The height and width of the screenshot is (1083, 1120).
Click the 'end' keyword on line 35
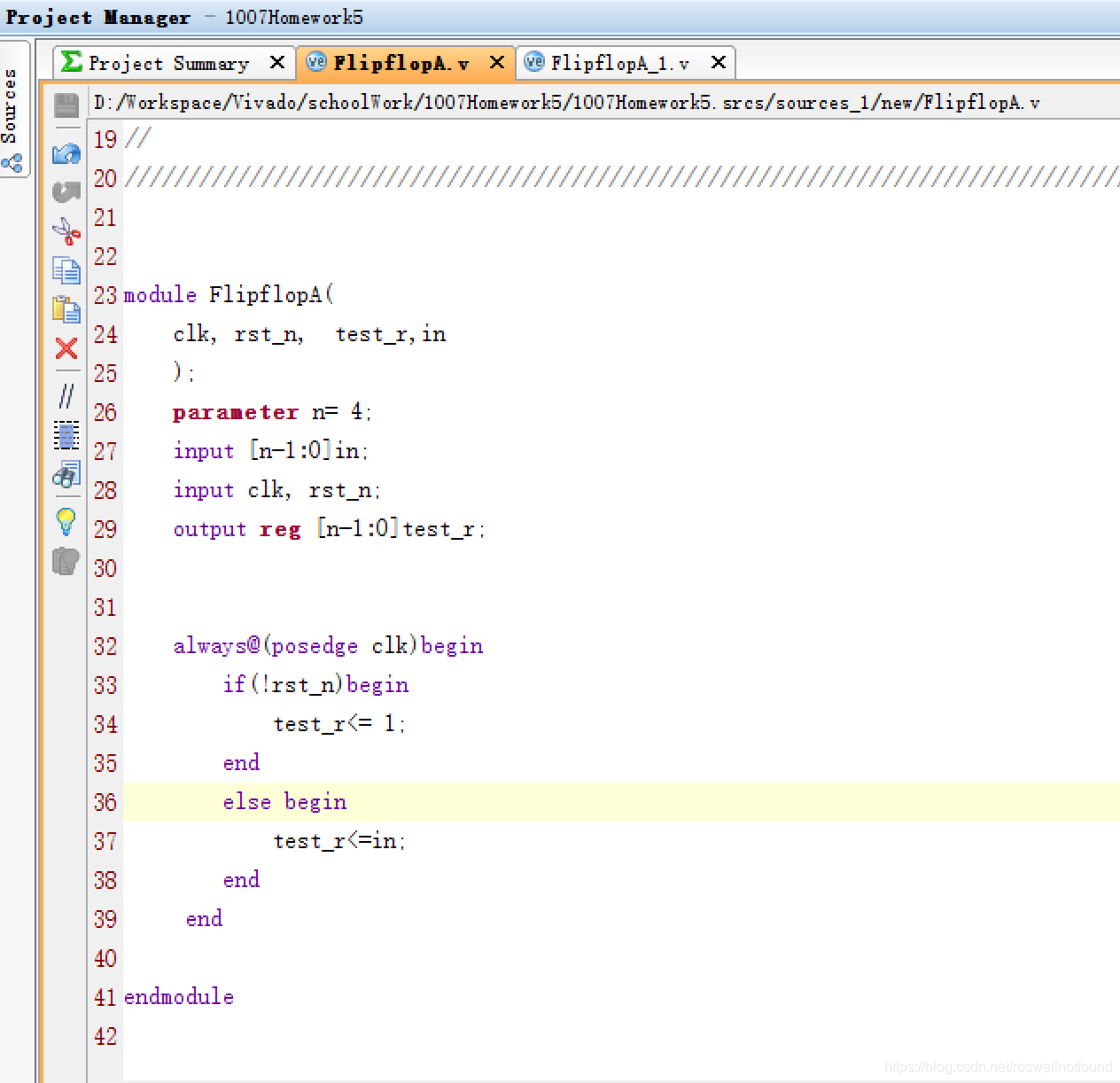point(242,763)
